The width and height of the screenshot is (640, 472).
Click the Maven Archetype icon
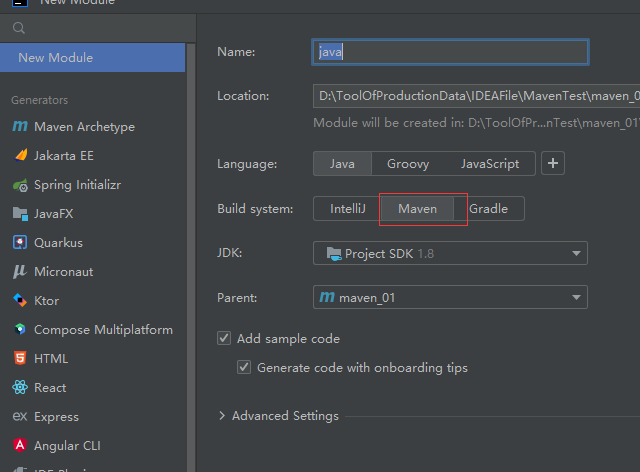(x=20, y=126)
